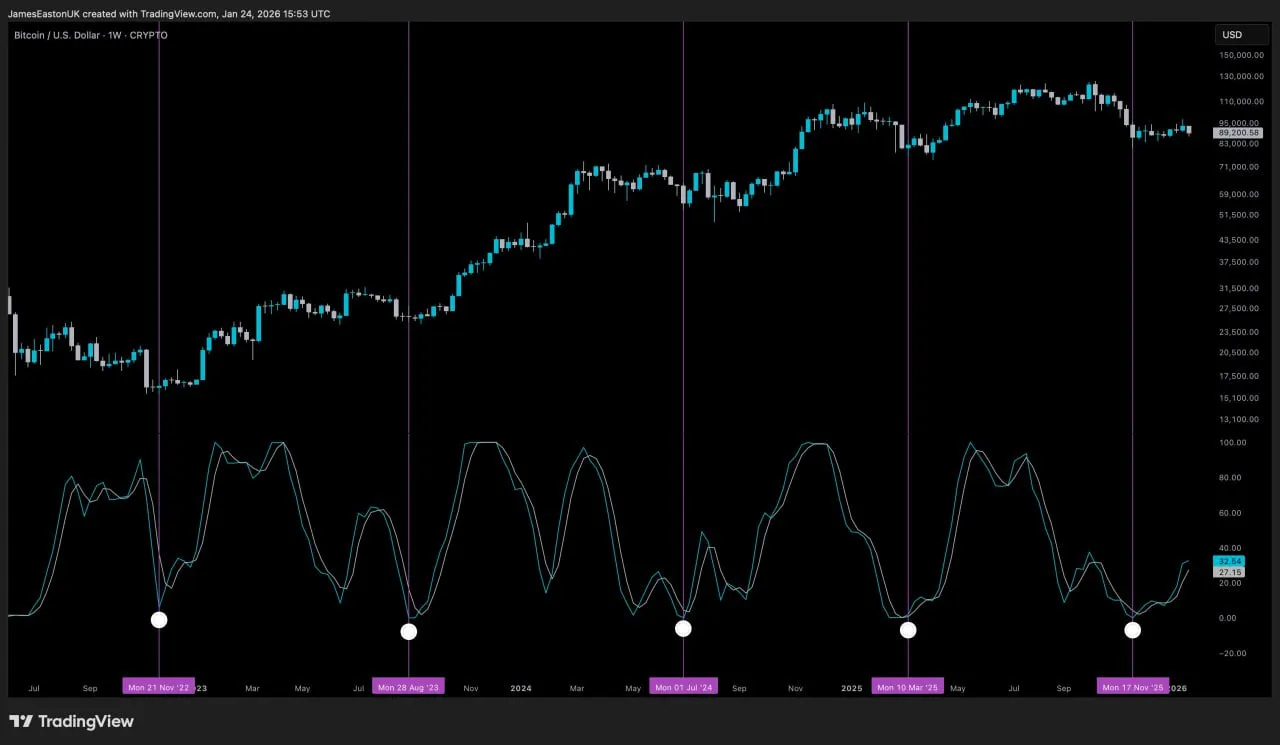The height and width of the screenshot is (745, 1280).
Task: Click white circle marker on Jul '24 line
Action: (683, 628)
